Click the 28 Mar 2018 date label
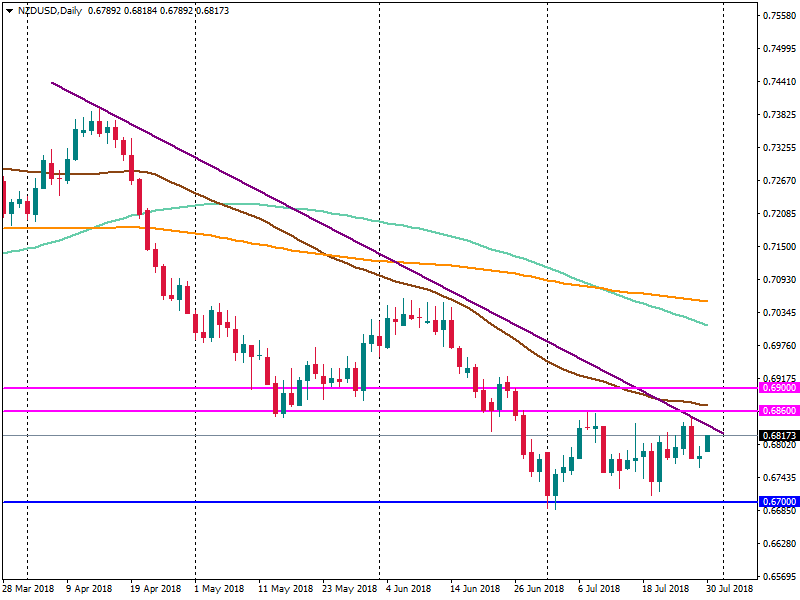The height and width of the screenshot is (600, 800). tap(29, 589)
